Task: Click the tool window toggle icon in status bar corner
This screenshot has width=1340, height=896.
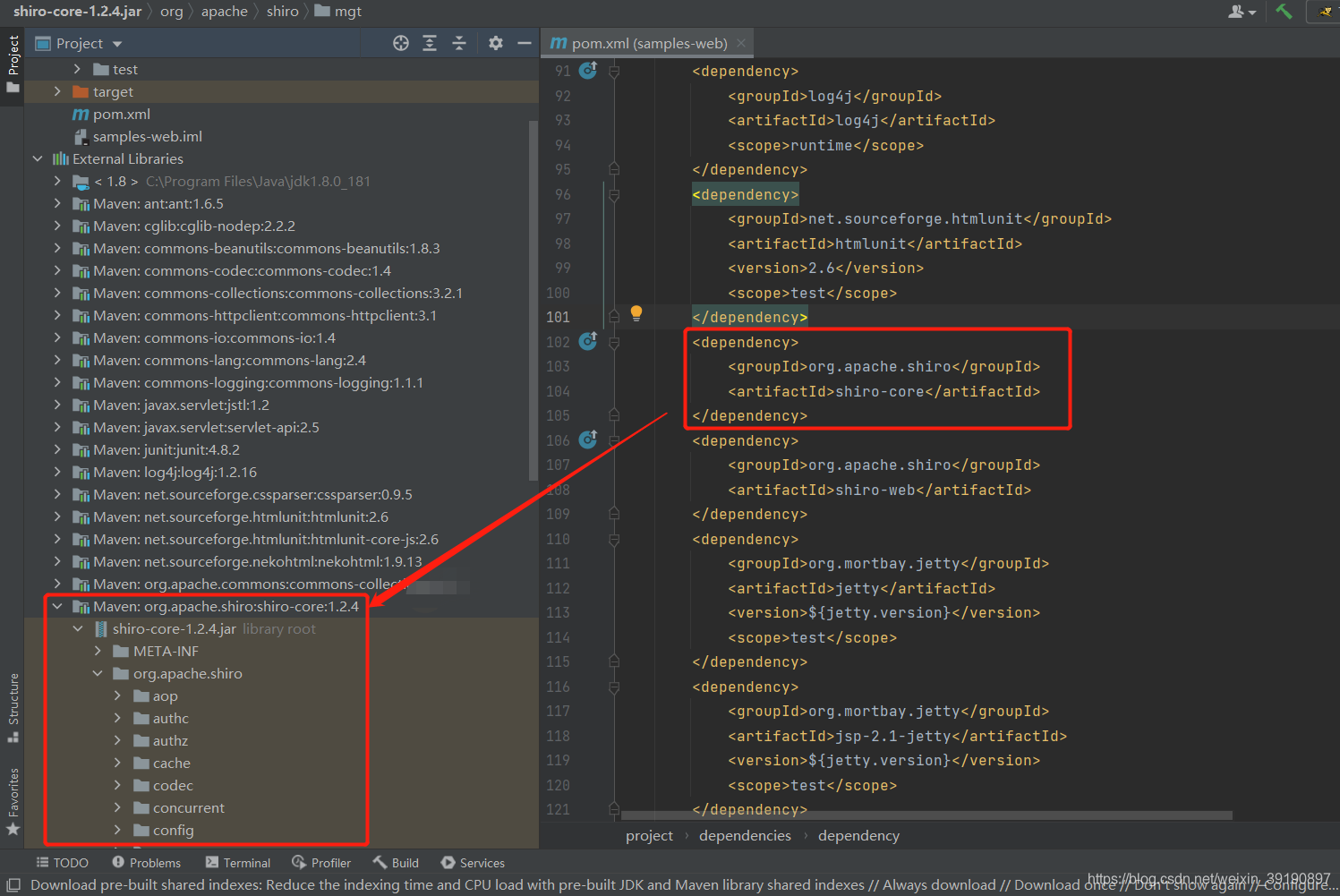Action: click(x=13, y=884)
